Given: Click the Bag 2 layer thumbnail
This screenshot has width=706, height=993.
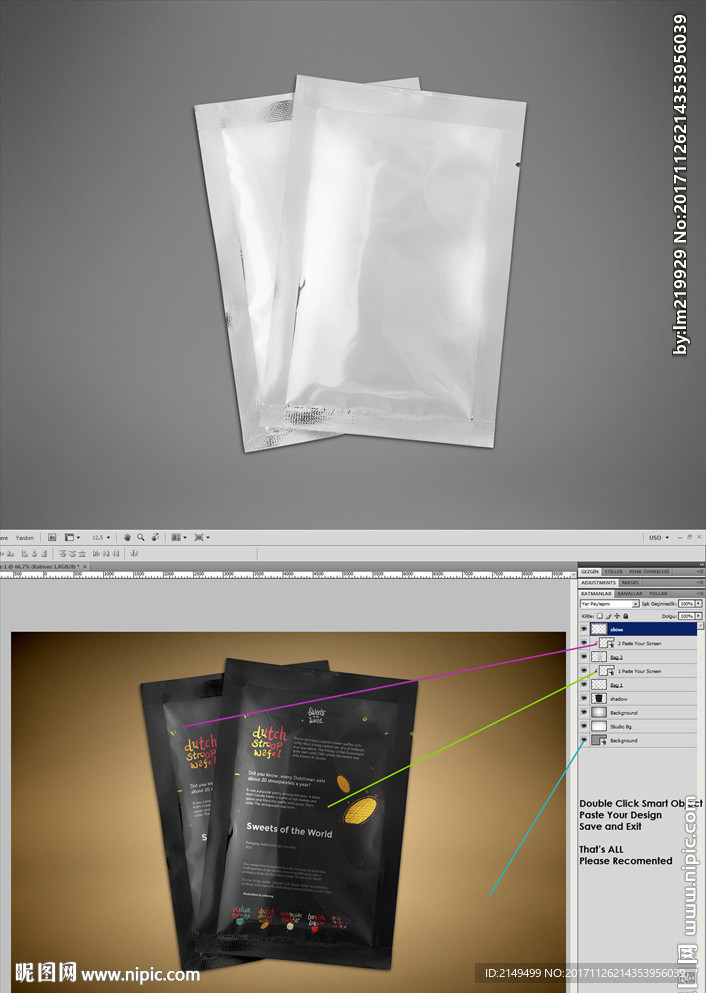Looking at the screenshot, I should pos(599,657).
